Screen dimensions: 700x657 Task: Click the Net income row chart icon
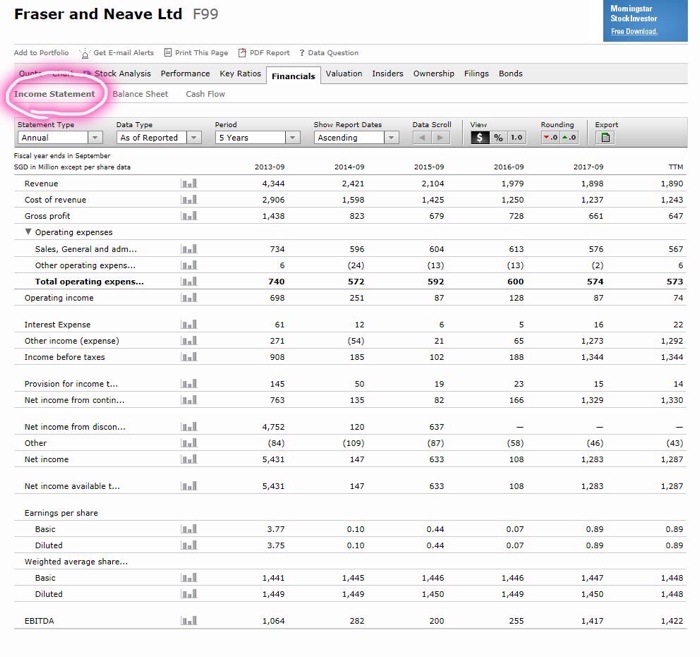click(189, 459)
